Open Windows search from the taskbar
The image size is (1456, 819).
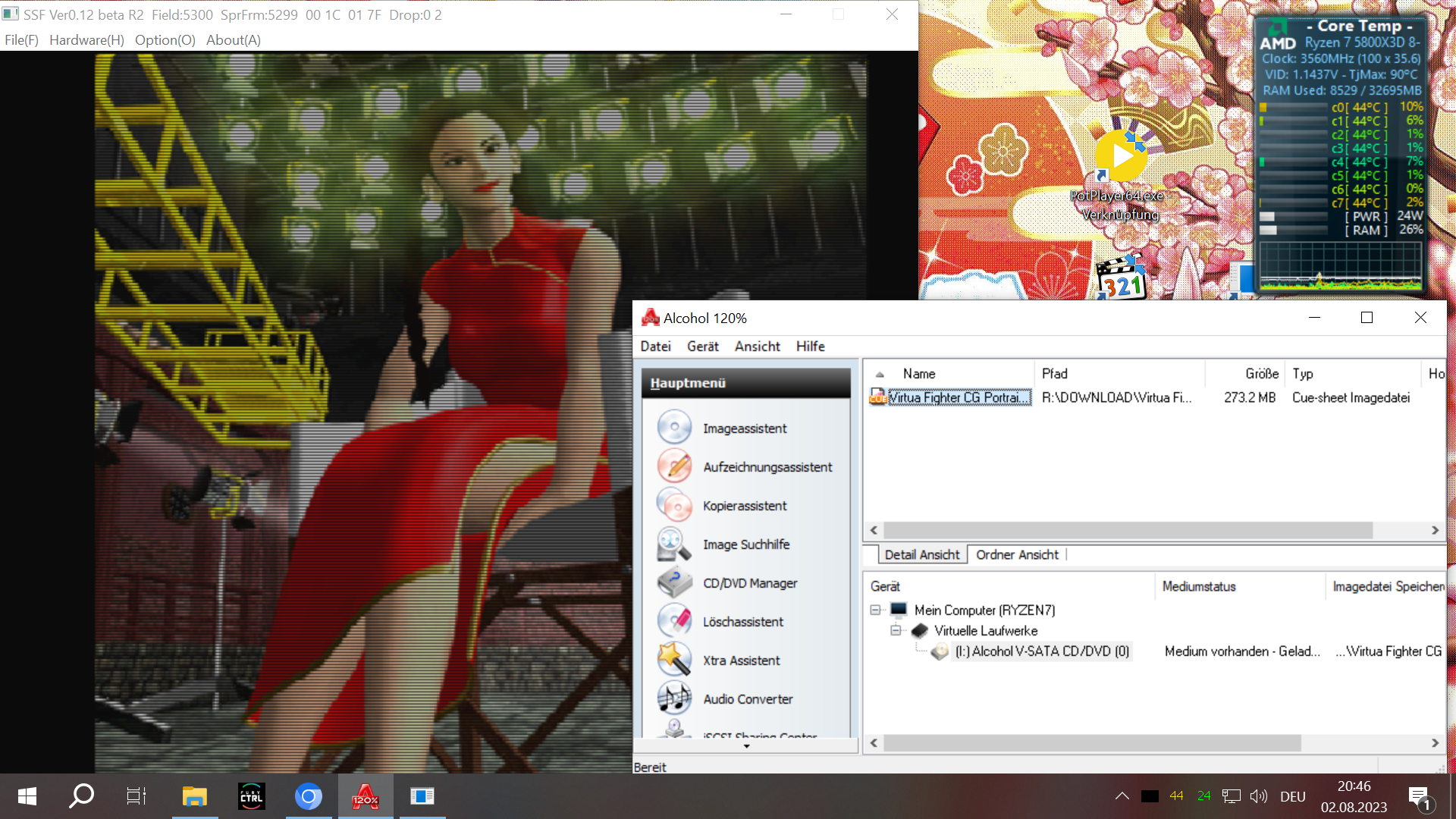81,796
